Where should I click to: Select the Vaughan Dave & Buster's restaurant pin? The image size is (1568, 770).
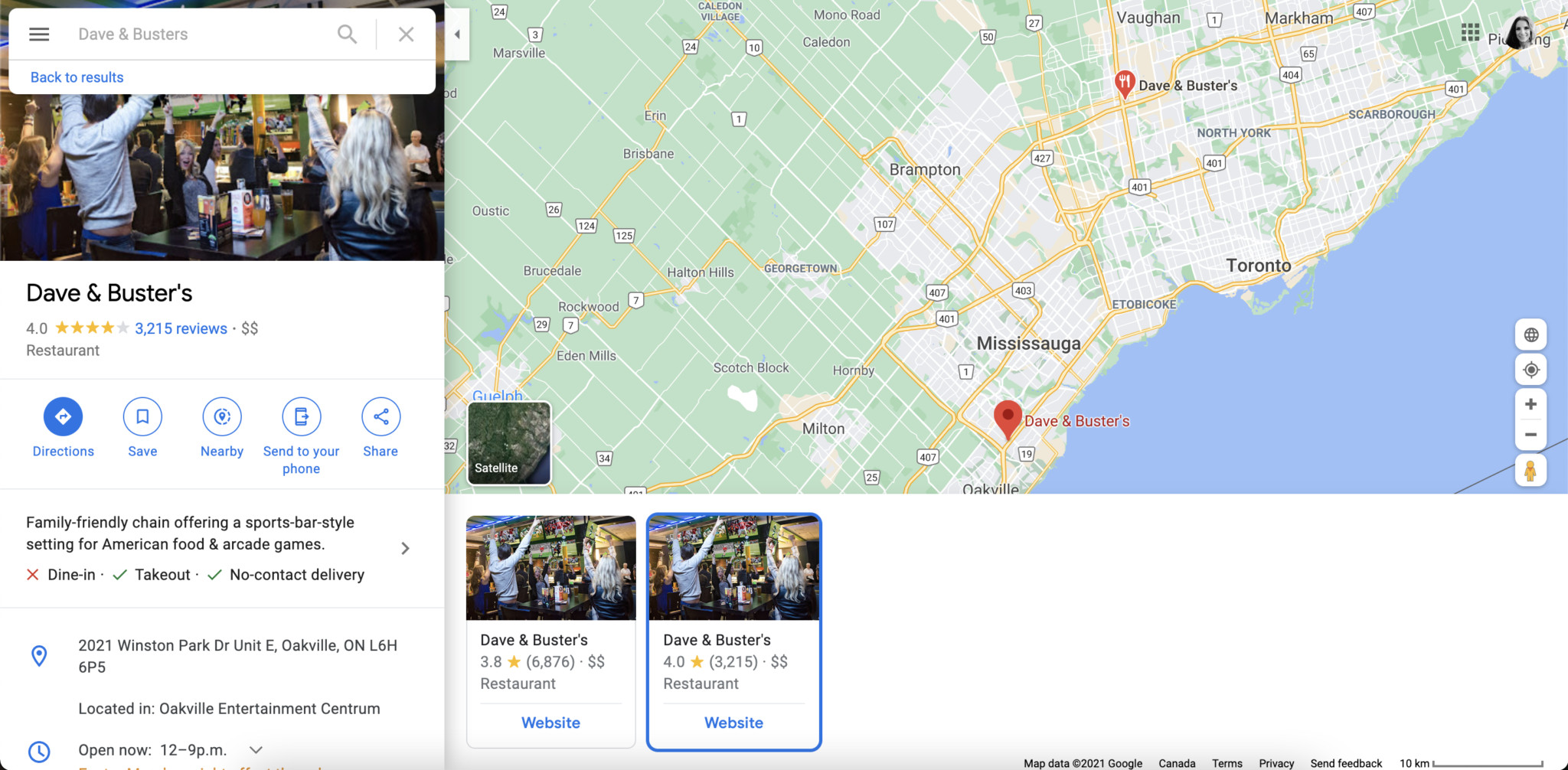point(1124,83)
